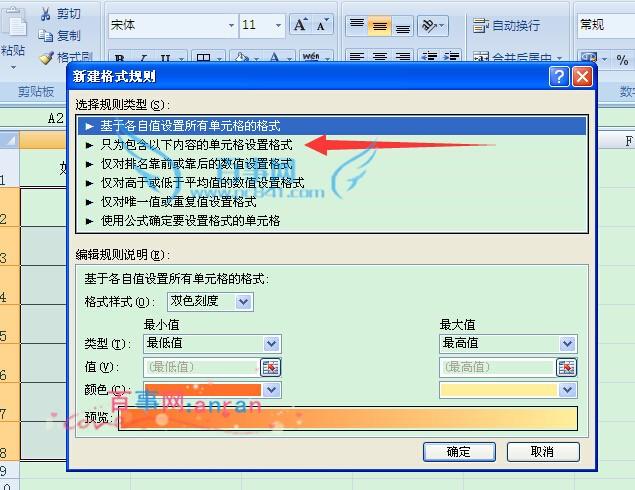Click the range selector icon for minimum value
Viewport: 635px width, 490px height.
tap(271, 367)
